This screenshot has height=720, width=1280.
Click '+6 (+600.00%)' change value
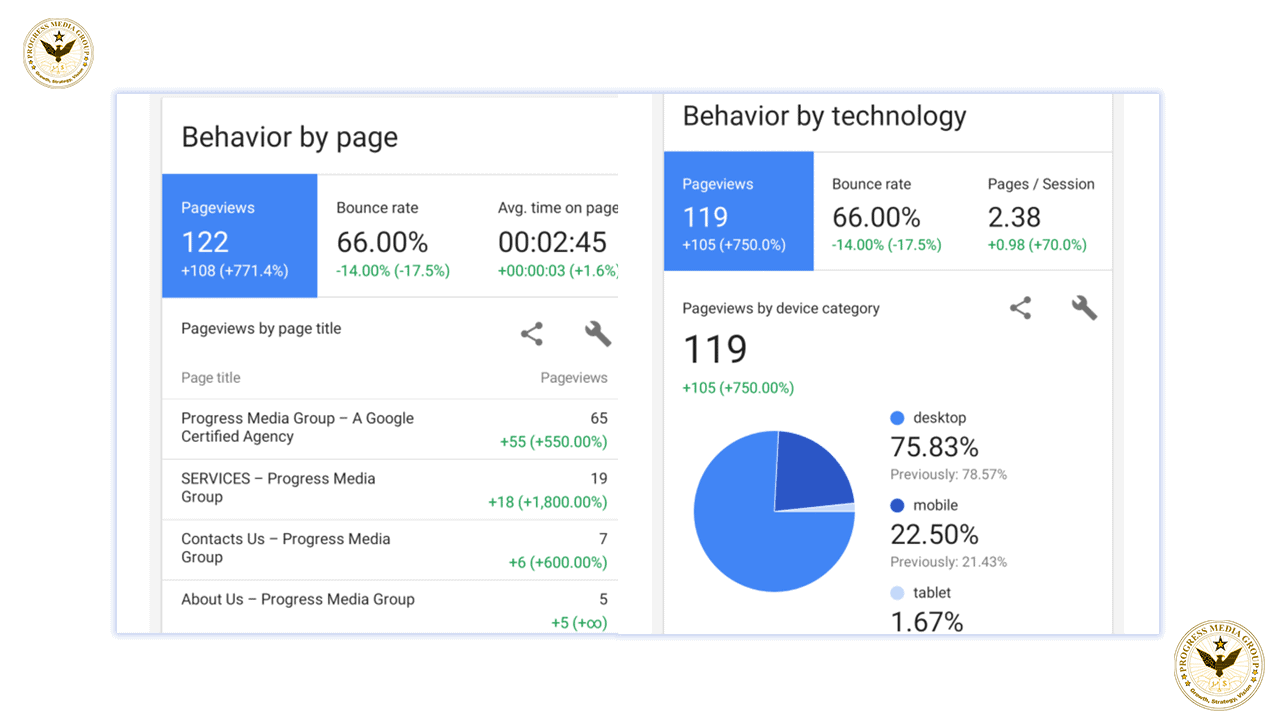point(558,563)
